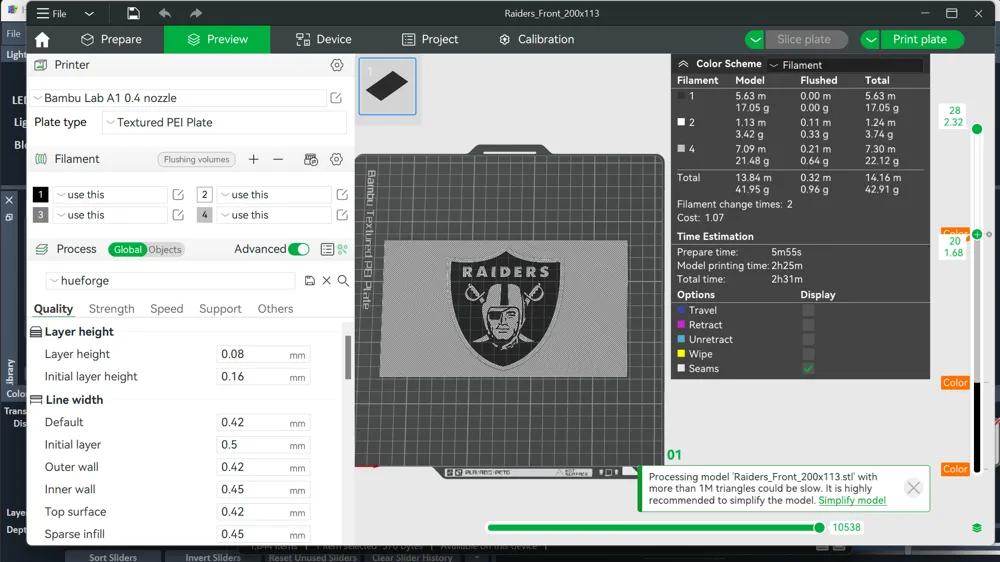Switch to the Project tab
Screen dimensions: 1000x562
(x=430, y=40)
